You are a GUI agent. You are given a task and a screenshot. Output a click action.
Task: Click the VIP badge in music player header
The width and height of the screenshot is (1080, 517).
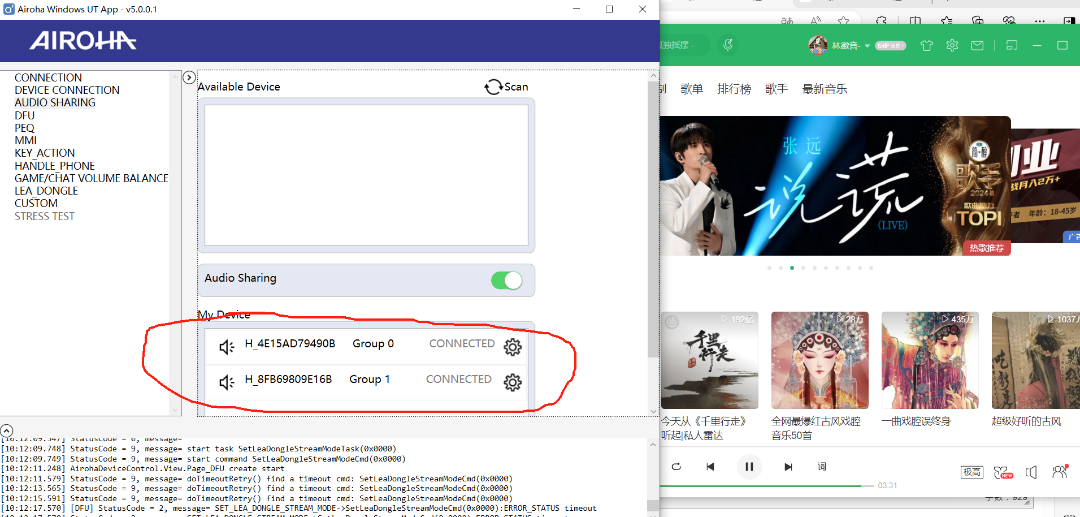click(x=889, y=45)
